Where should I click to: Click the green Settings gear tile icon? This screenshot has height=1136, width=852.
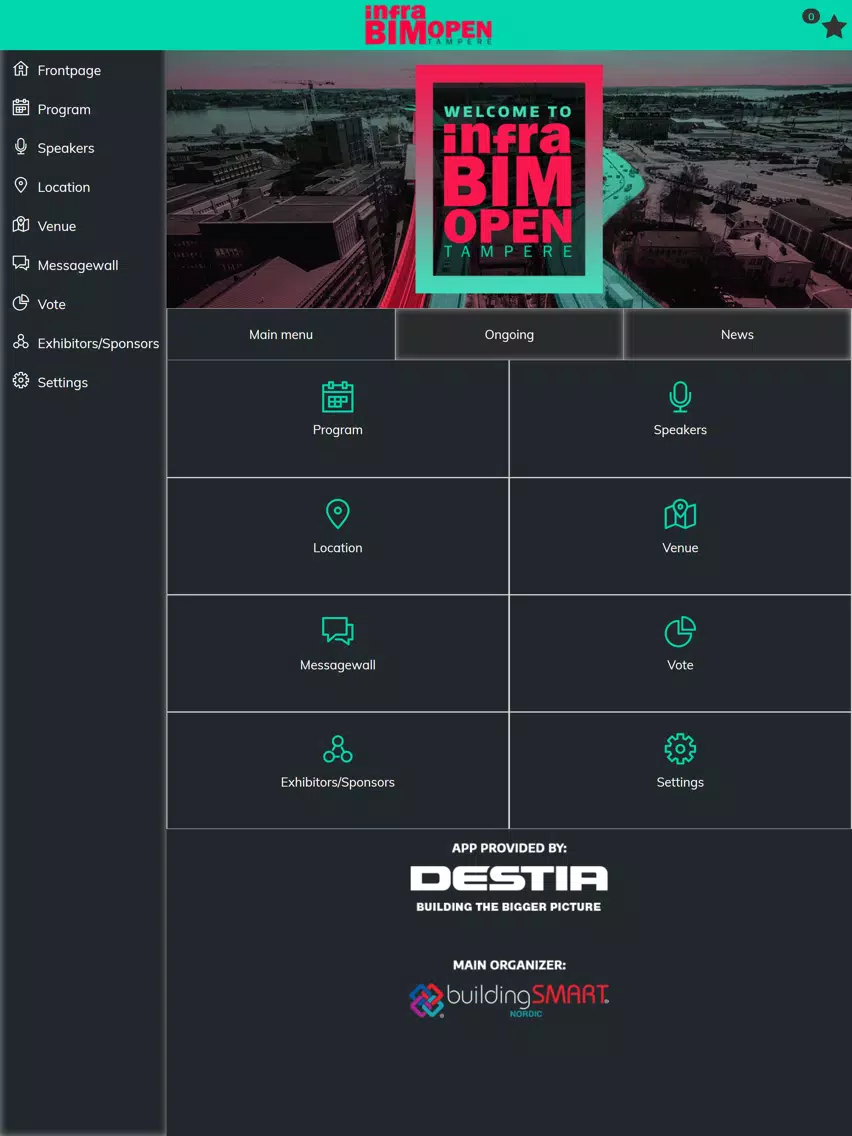(680, 749)
